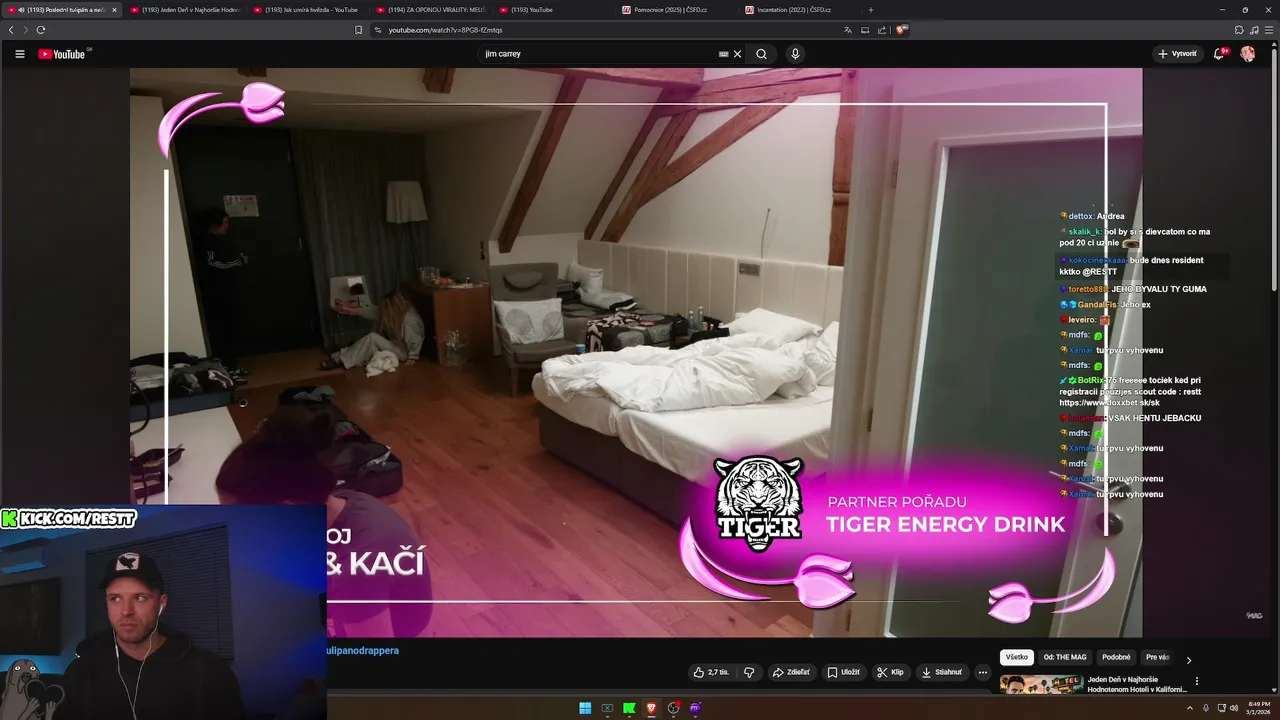Click system tray microphone icon
1280x720 pixels.
pyautogui.click(x=1205, y=708)
